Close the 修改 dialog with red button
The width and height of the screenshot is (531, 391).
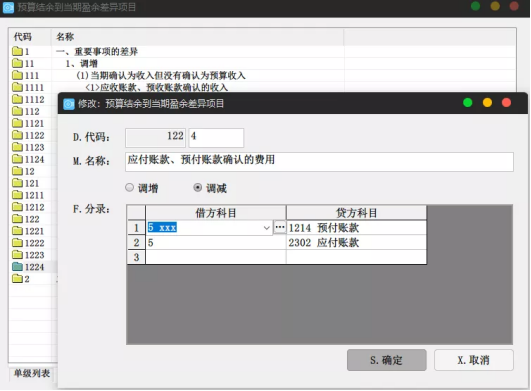coord(507,103)
